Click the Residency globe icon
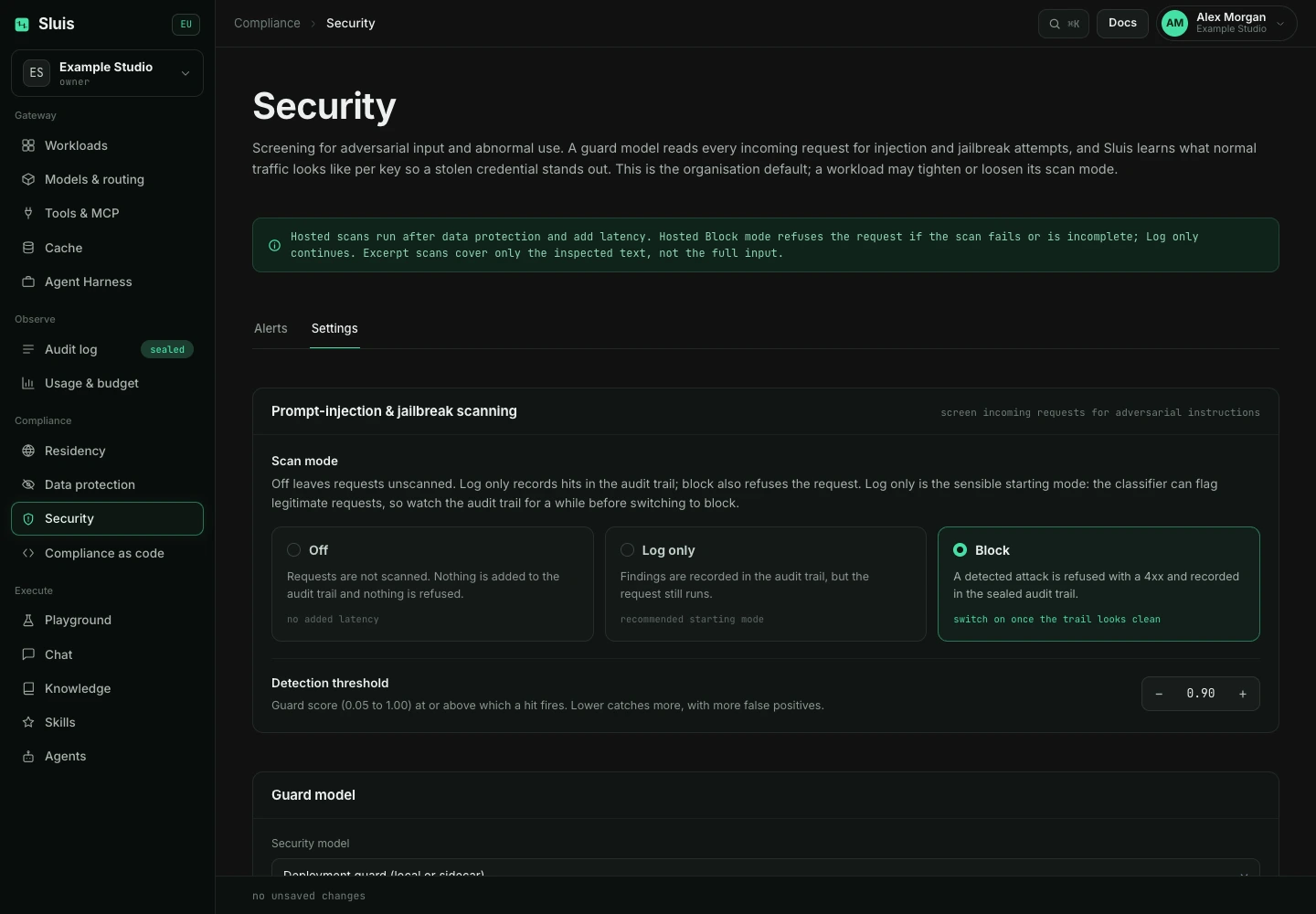1316x914 pixels. coord(28,451)
